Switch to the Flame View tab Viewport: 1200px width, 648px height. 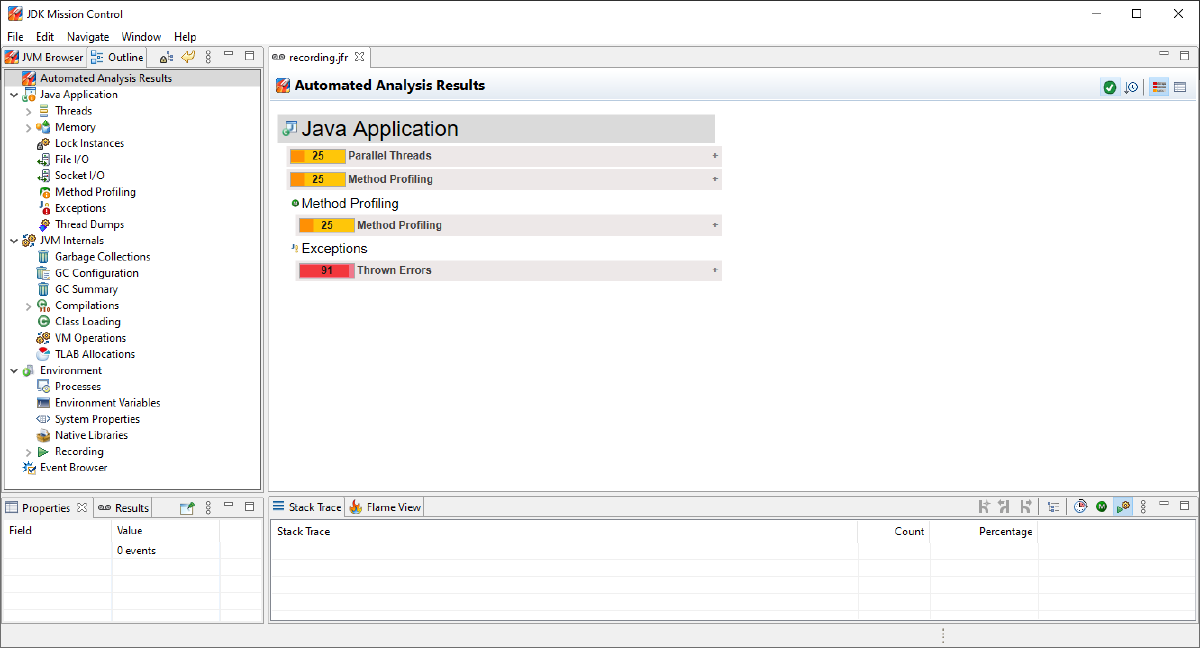pos(386,507)
